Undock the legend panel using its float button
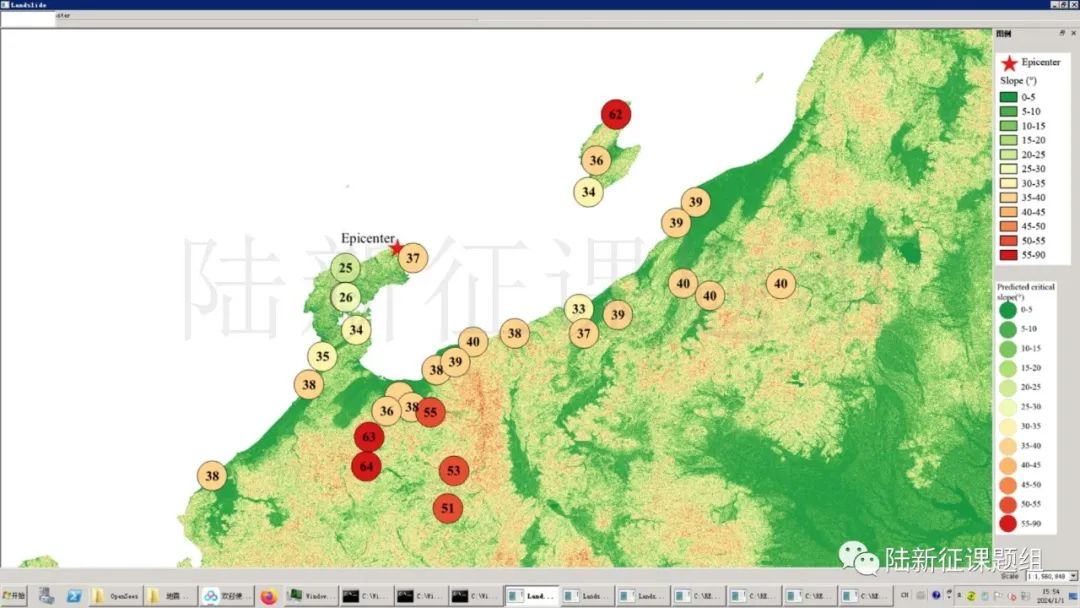1080x608 pixels. tap(1062, 33)
